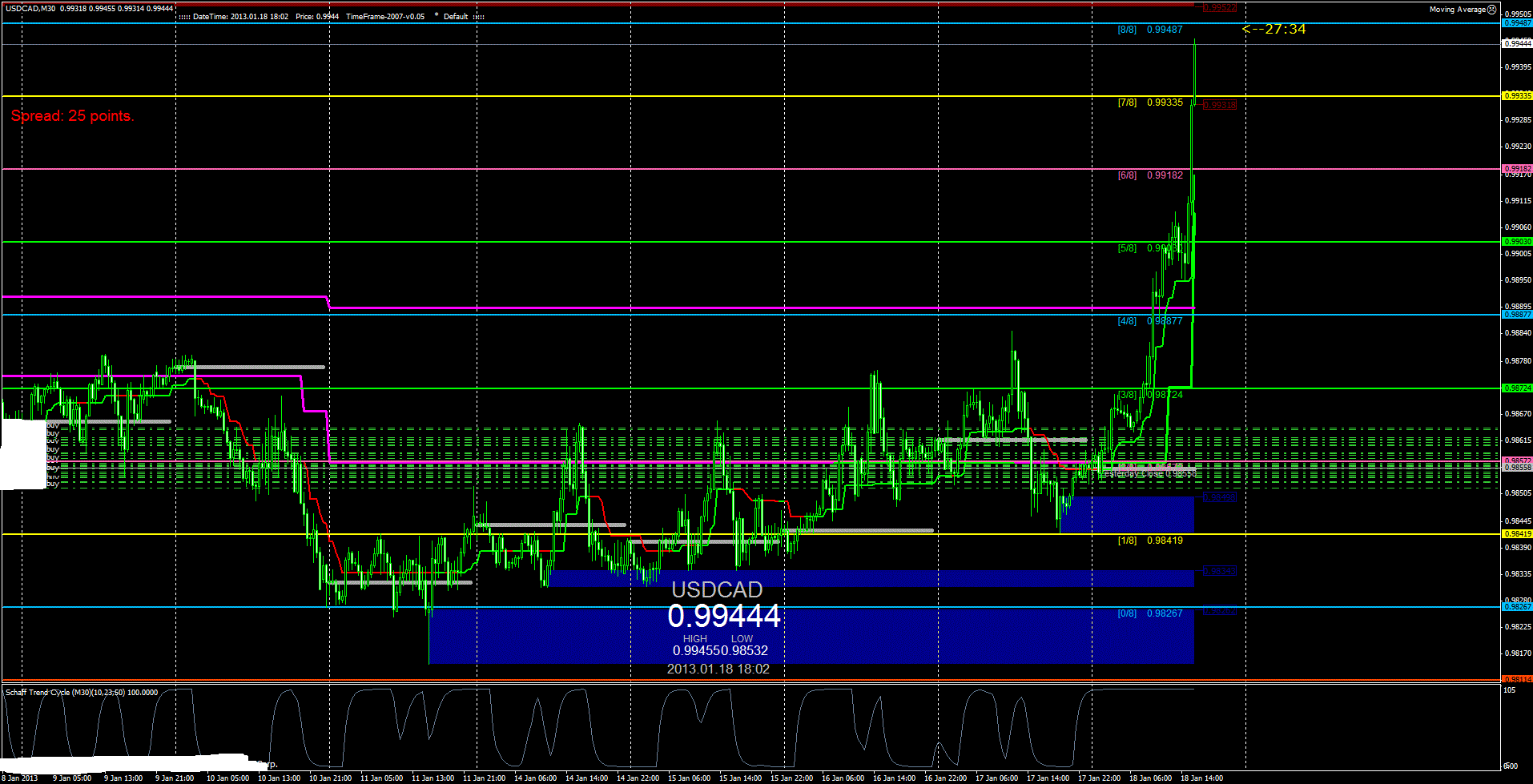Image resolution: width=1533 pixels, height=784 pixels.
Task: Click the Moving Average expert label
Action: pyautogui.click(x=1458, y=10)
